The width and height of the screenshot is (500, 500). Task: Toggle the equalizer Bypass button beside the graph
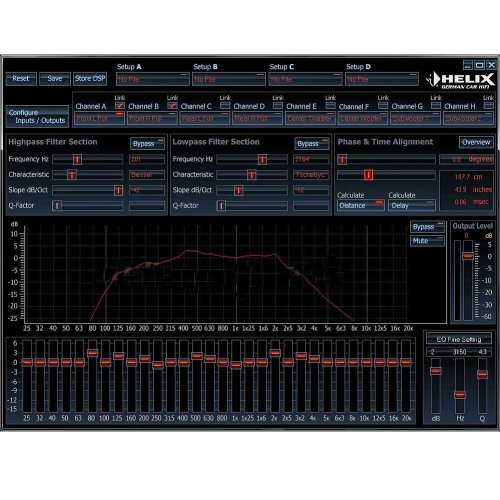pyautogui.click(x=427, y=227)
